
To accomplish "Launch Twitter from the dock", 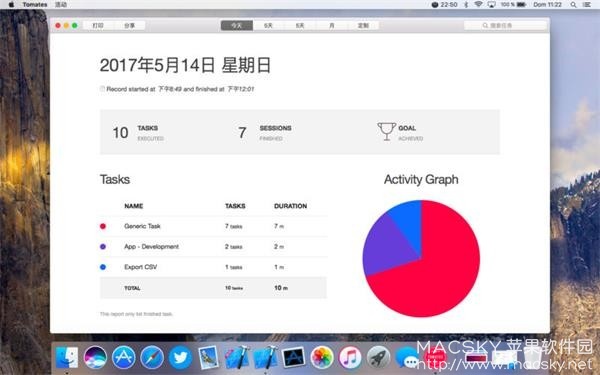I will pyautogui.click(x=180, y=357).
